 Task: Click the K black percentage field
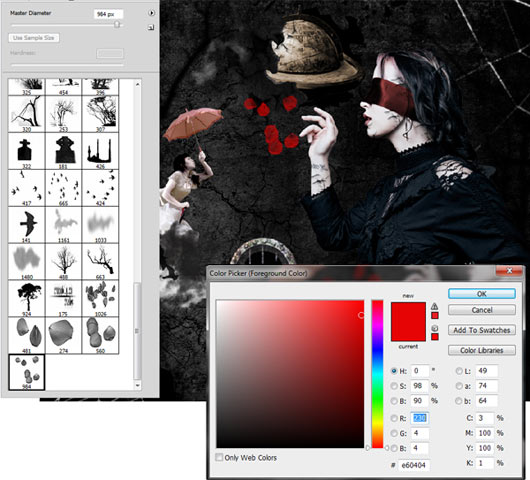coord(485,463)
